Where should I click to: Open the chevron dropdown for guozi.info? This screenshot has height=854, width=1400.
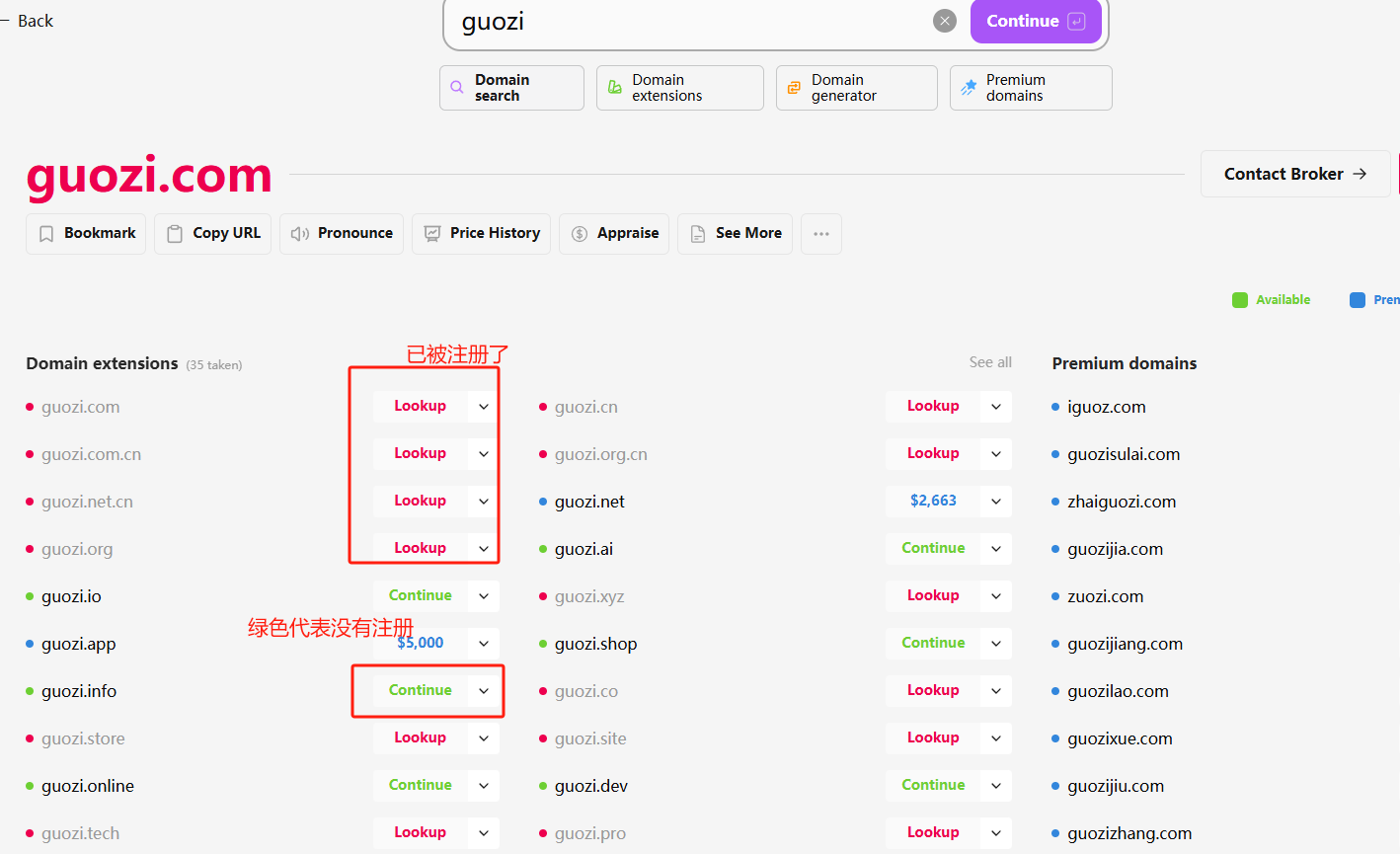484,691
